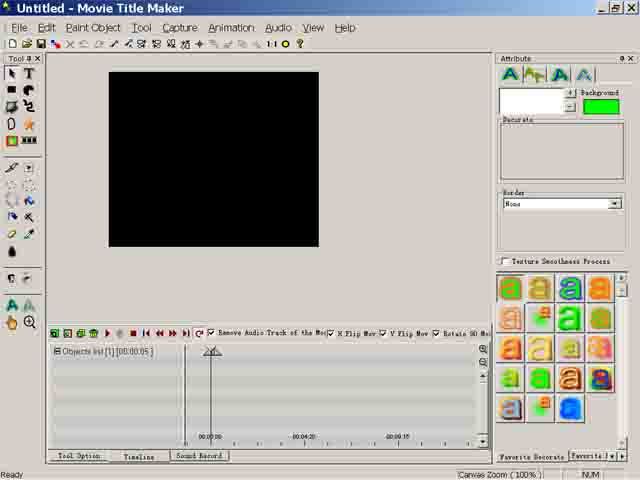Collapse the Objects list tree node

click(57, 351)
